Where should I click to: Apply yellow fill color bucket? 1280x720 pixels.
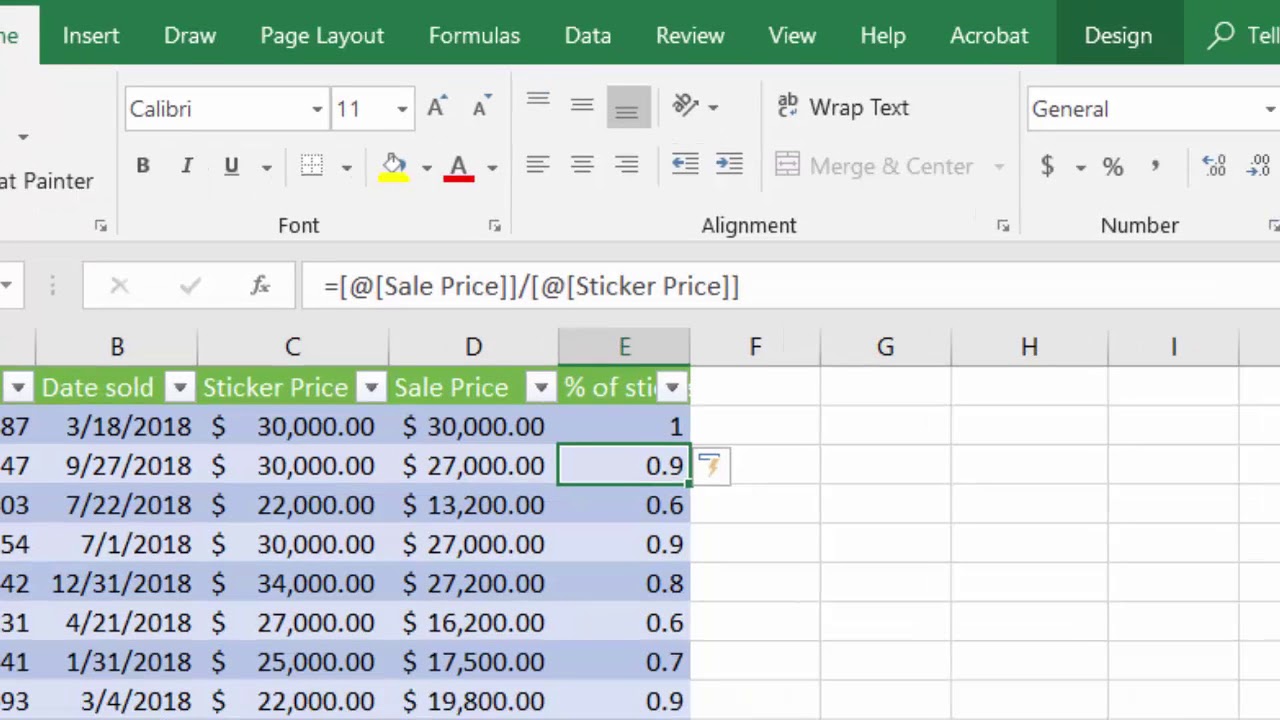click(x=393, y=166)
